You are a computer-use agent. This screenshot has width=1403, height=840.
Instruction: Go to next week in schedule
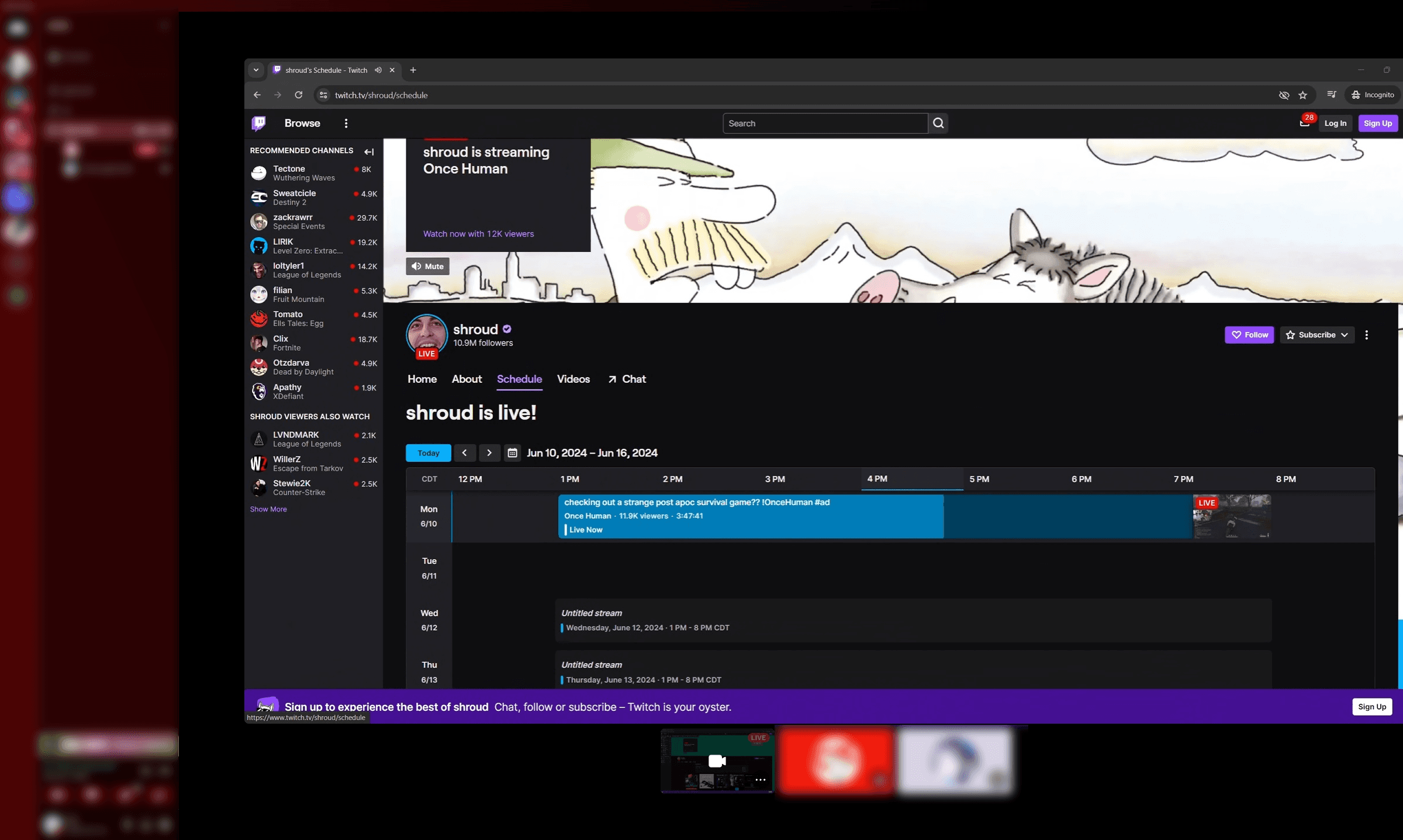pyautogui.click(x=489, y=453)
